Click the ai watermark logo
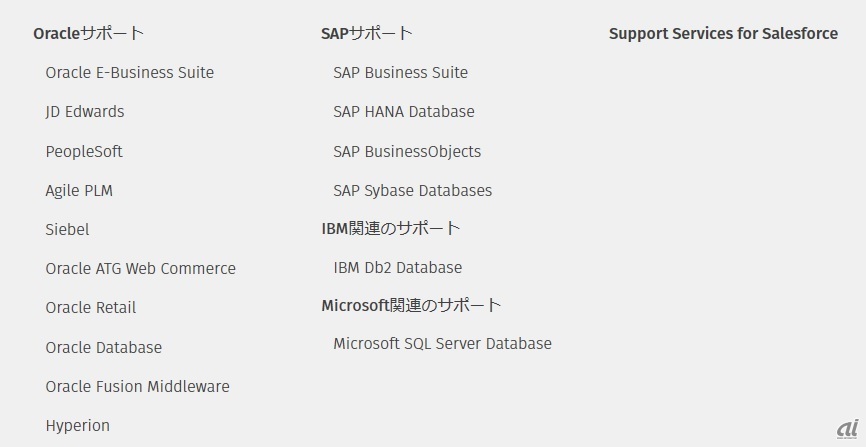866x447 pixels. (x=847, y=427)
